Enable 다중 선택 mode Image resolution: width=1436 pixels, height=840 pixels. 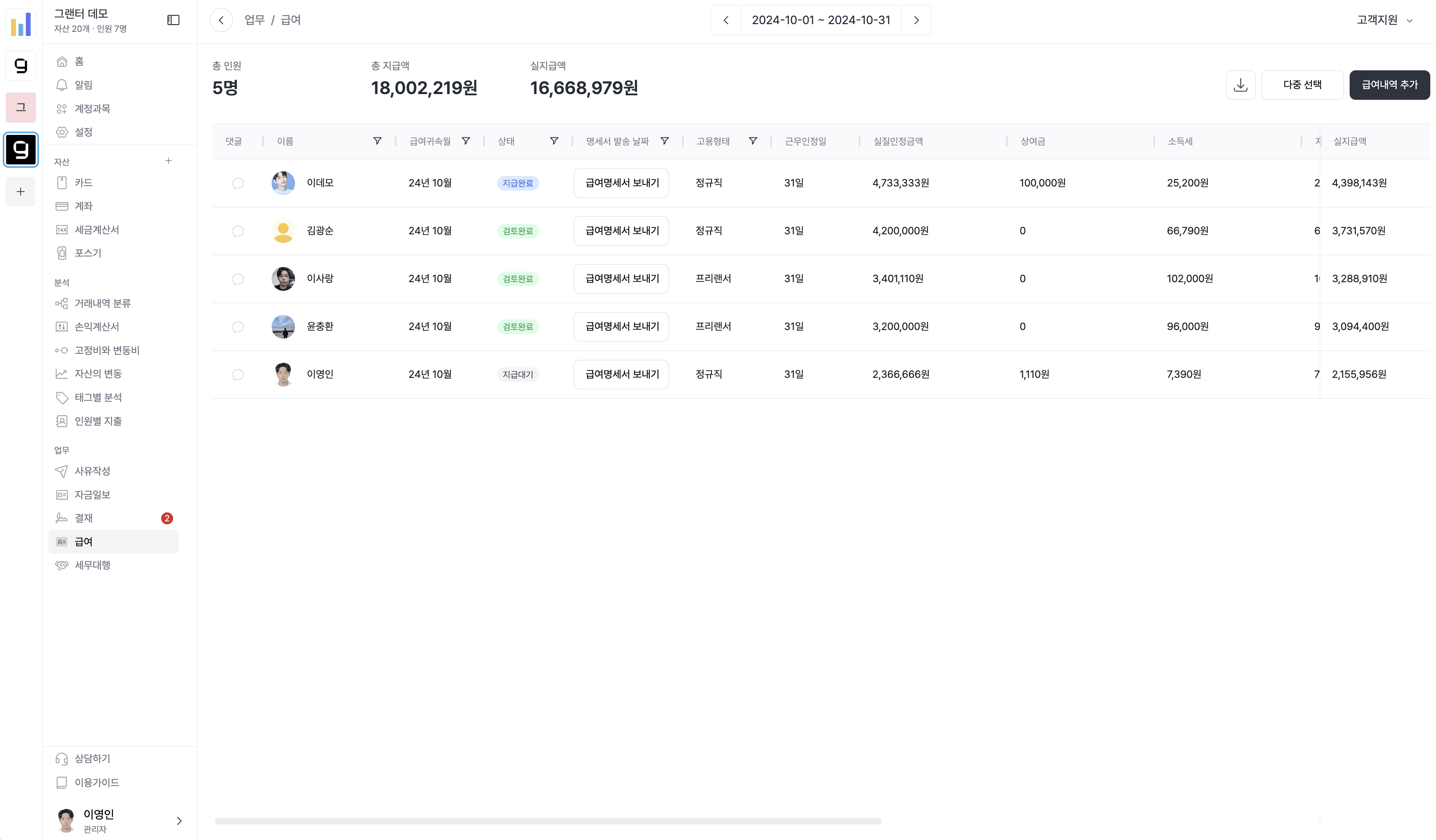pyautogui.click(x=1302, y=85)
